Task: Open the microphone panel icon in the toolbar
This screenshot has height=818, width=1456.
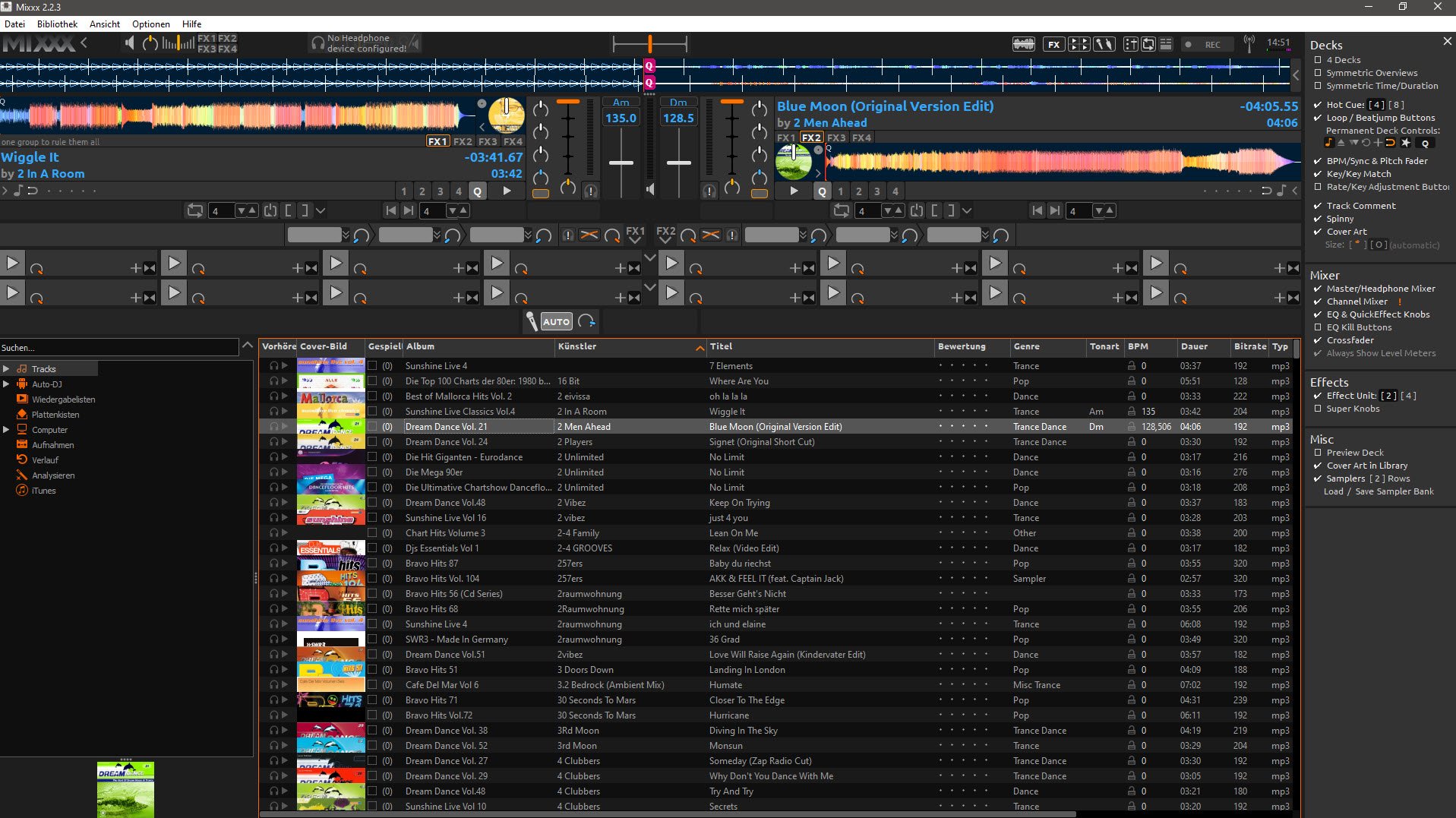Action: click(1103, 44)
